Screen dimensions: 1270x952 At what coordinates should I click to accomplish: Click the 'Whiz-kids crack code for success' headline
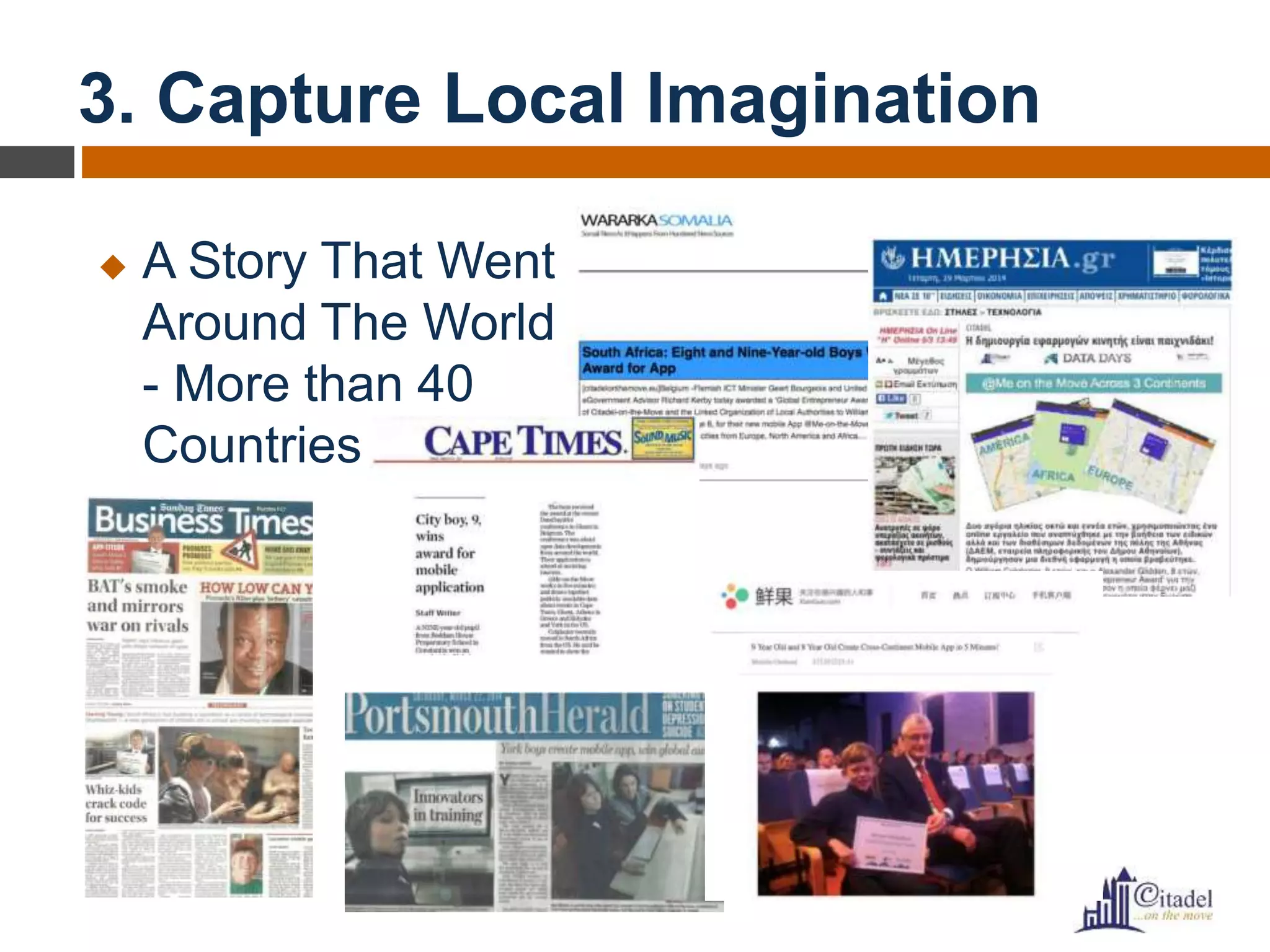pyautogui.click(x=117, y=803)
